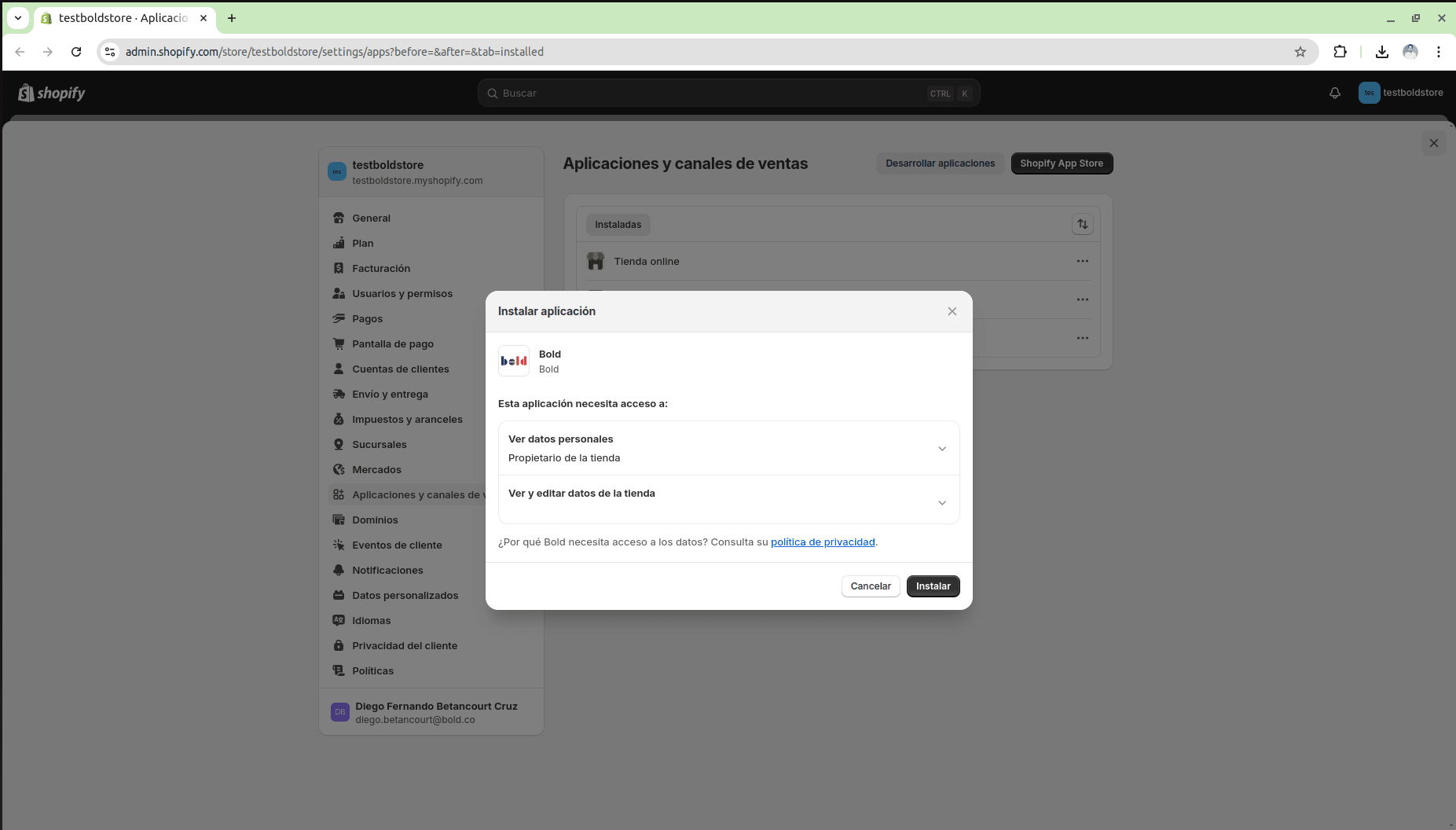
Task: Select the Instaladas tab
Action: (x=618, y=225)
